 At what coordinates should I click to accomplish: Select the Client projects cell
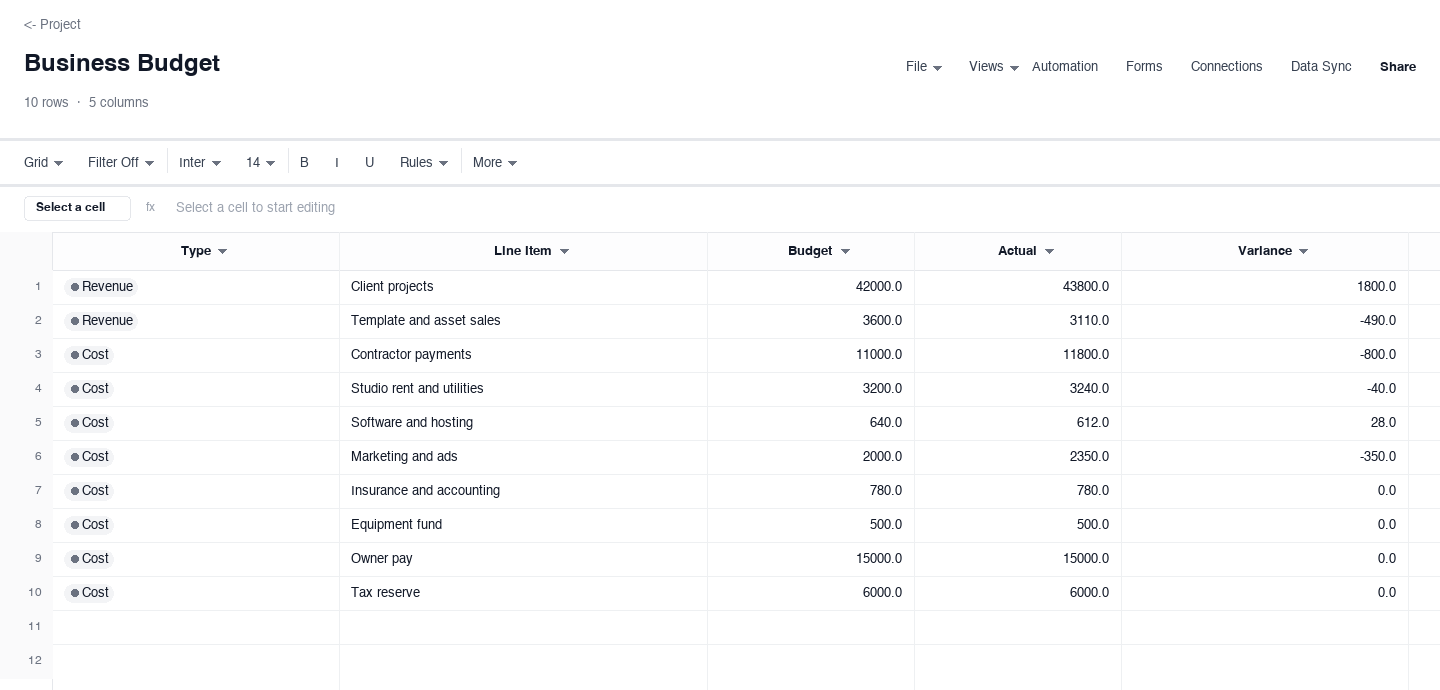[x=523, y=287]
